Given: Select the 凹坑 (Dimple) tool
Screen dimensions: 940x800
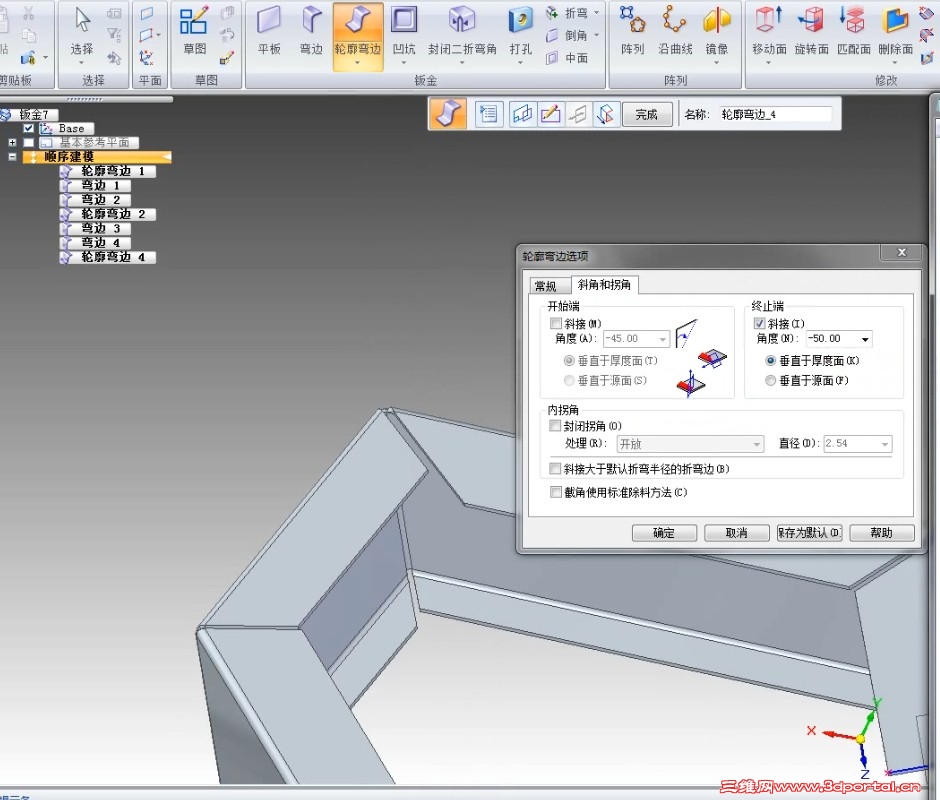Looking at the screenshot, I should 404,31.
